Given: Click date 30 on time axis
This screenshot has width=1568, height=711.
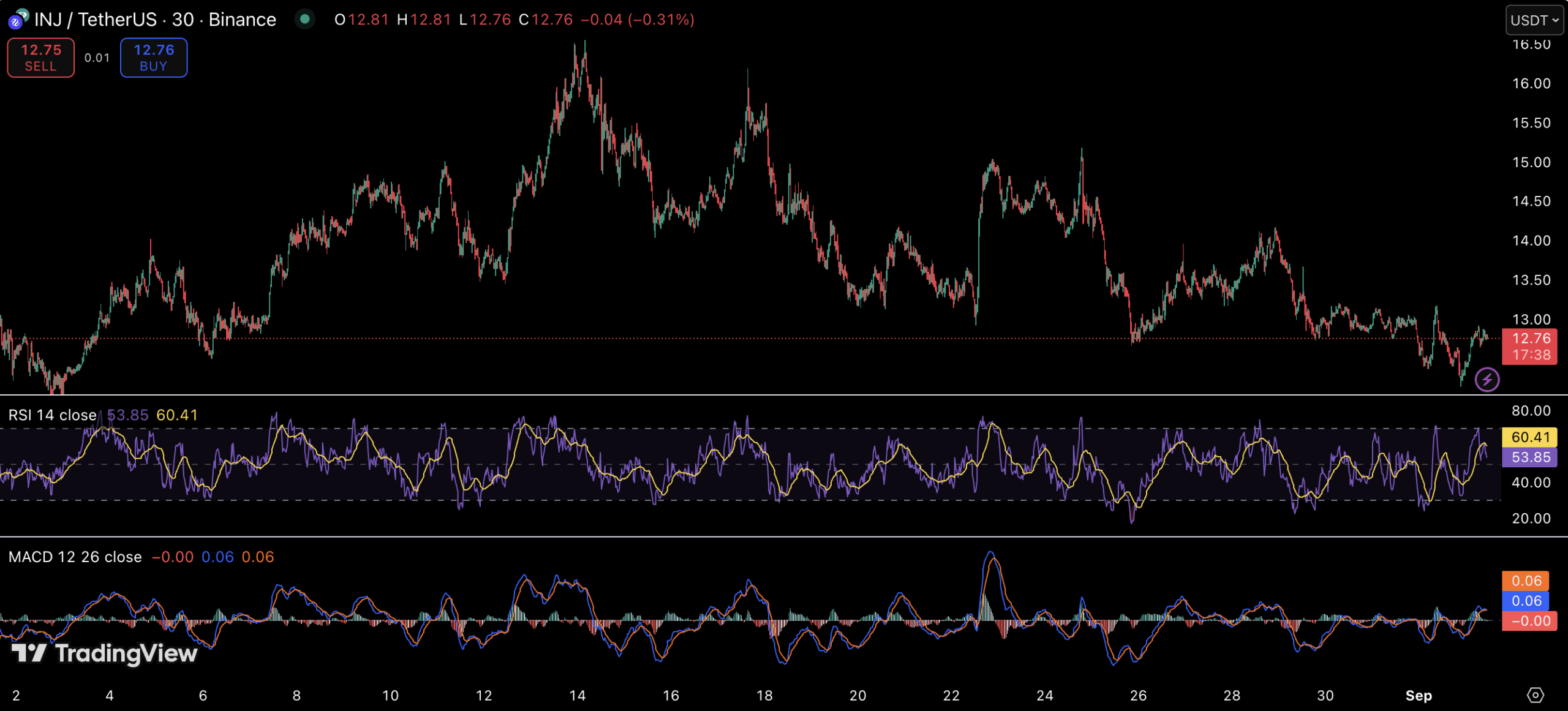Looking at the screenshot, I should pyautogui.click(x=1325, y=696).
